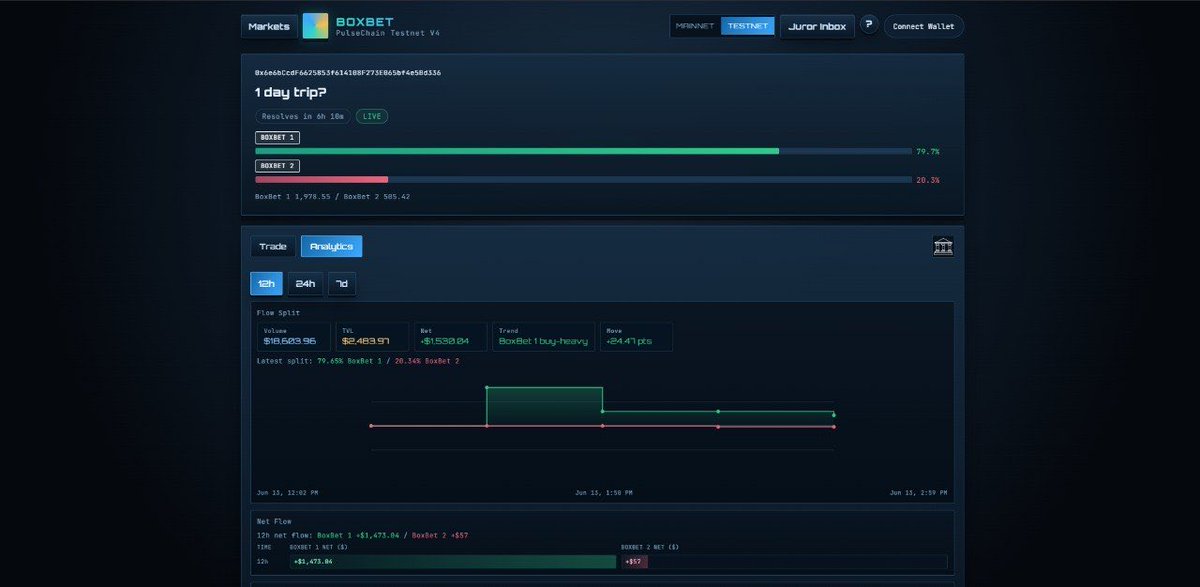
Task: Choose the 24h time range
Action: (305, 284)
